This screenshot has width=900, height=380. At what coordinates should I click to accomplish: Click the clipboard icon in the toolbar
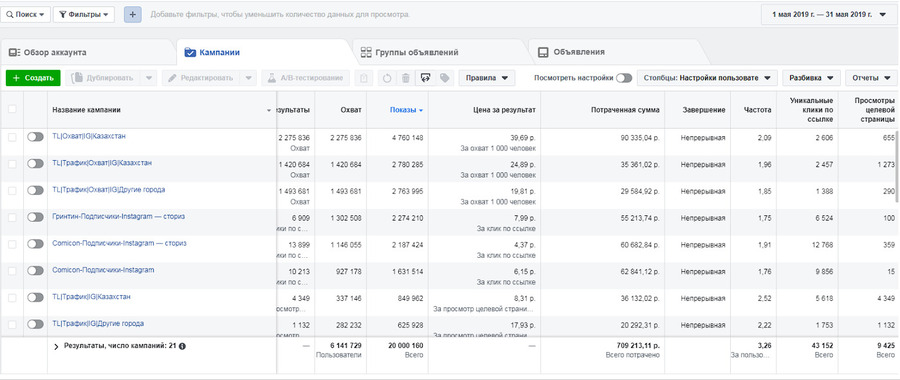[363, 78]
